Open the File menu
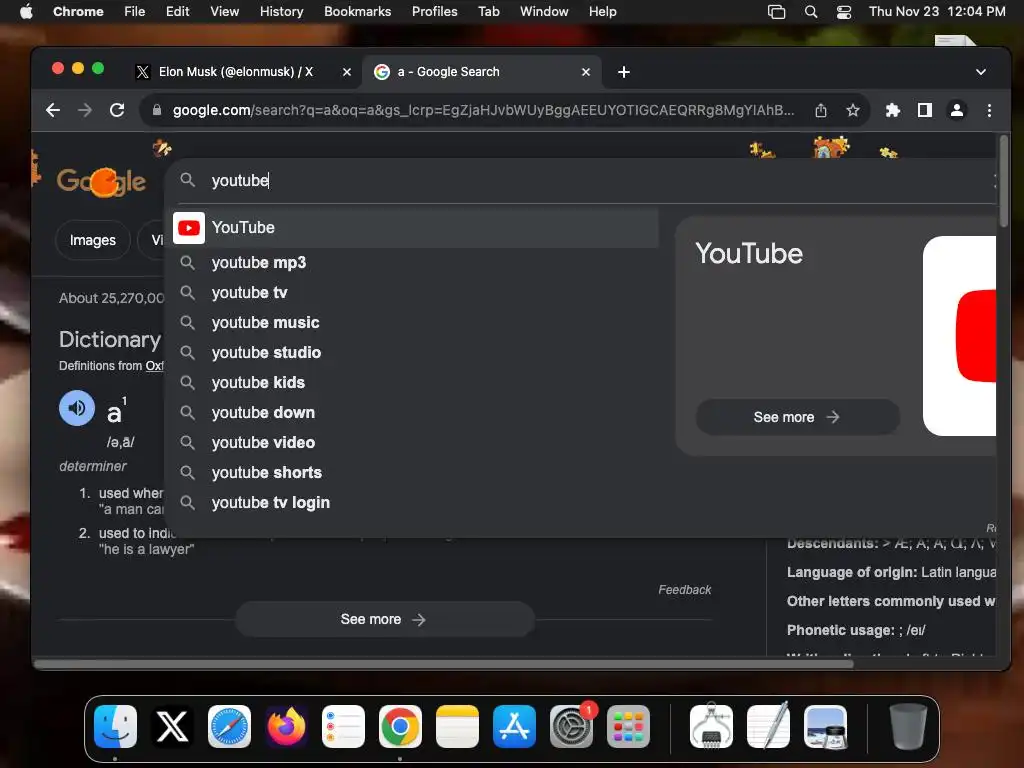Screen dimensions: 1024x768 135,12
